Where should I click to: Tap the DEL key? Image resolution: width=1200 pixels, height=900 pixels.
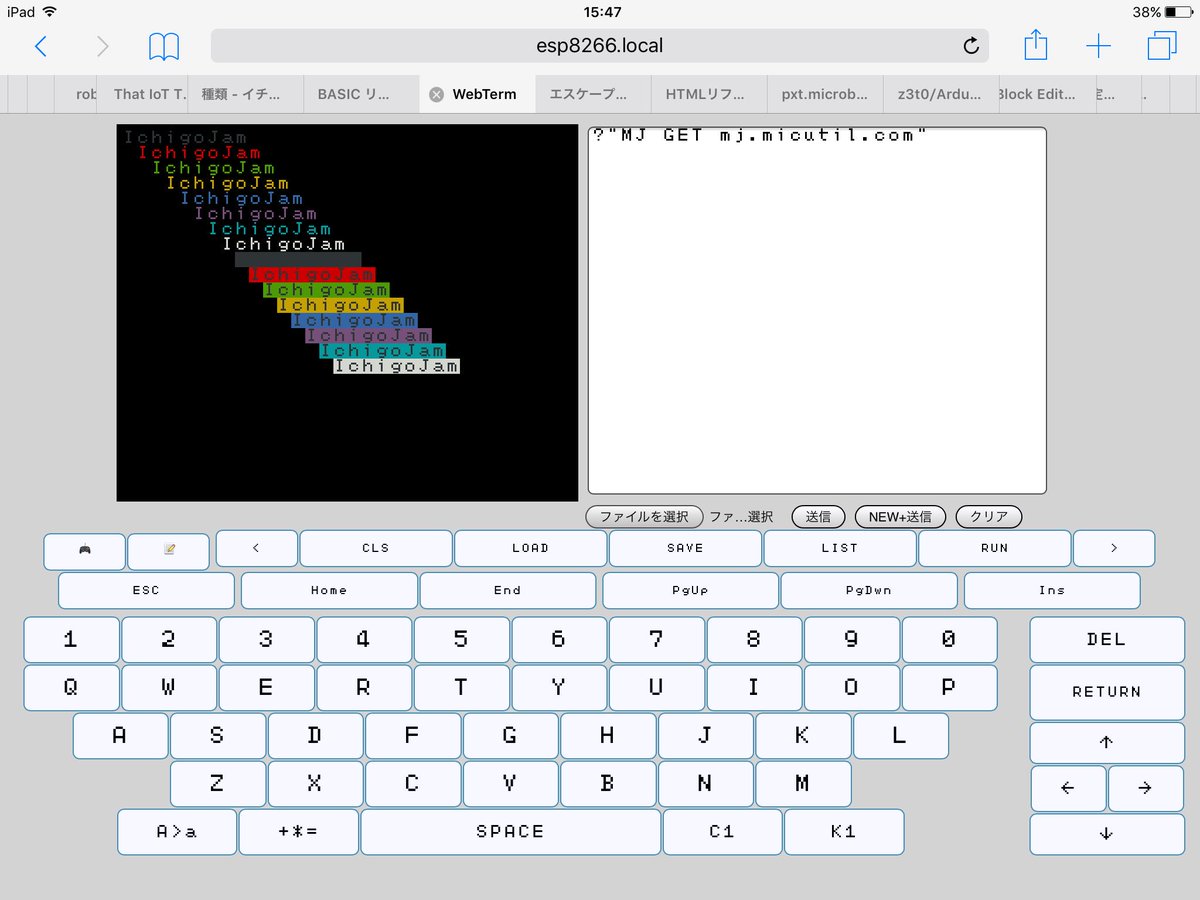(x=1106, y=640)
